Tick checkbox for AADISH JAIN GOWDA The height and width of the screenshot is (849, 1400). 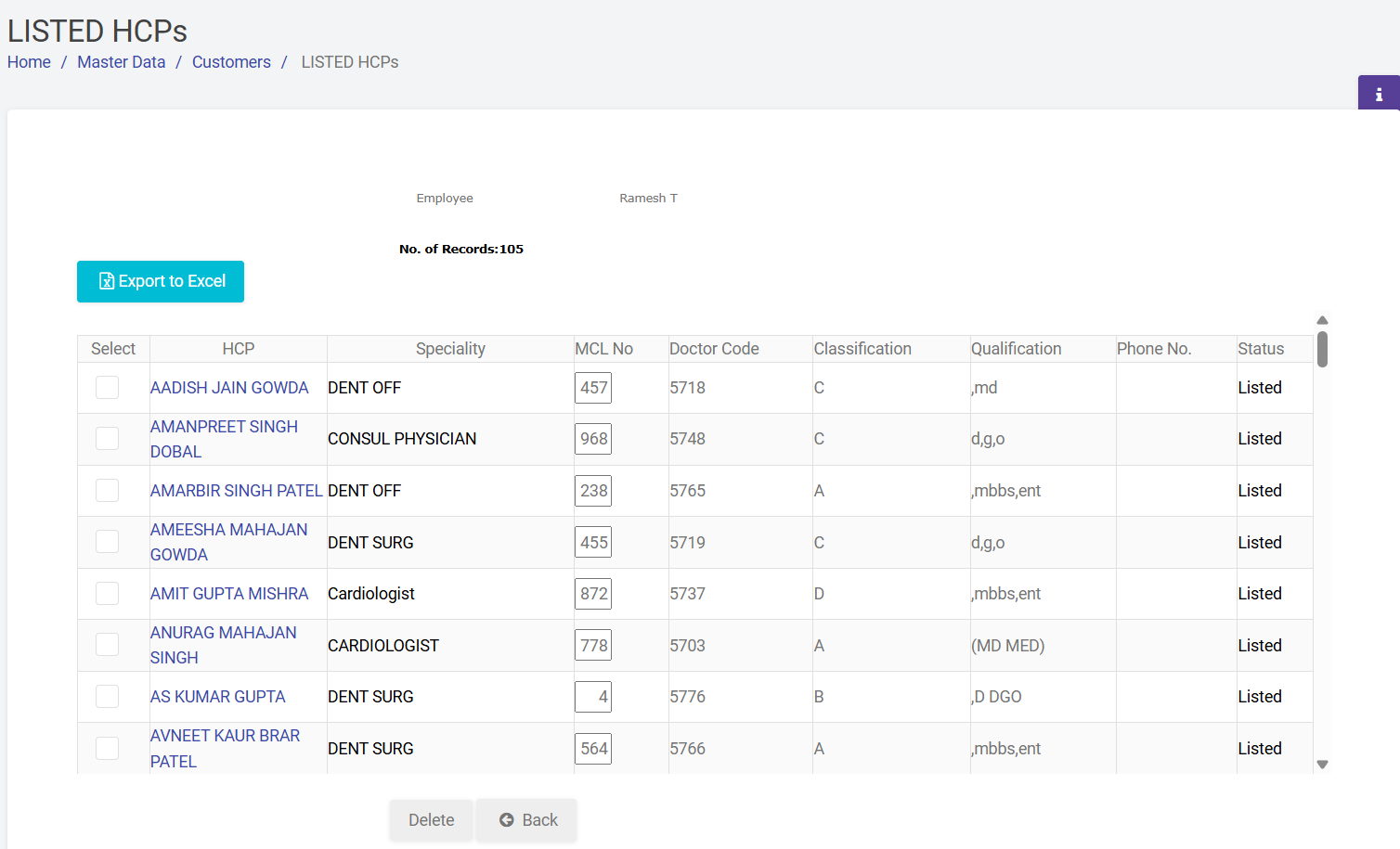pyautogui.click(x=108, y=388)
